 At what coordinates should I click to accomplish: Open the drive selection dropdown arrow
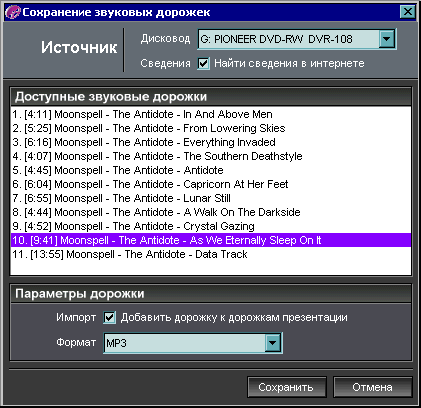[387, 39]
